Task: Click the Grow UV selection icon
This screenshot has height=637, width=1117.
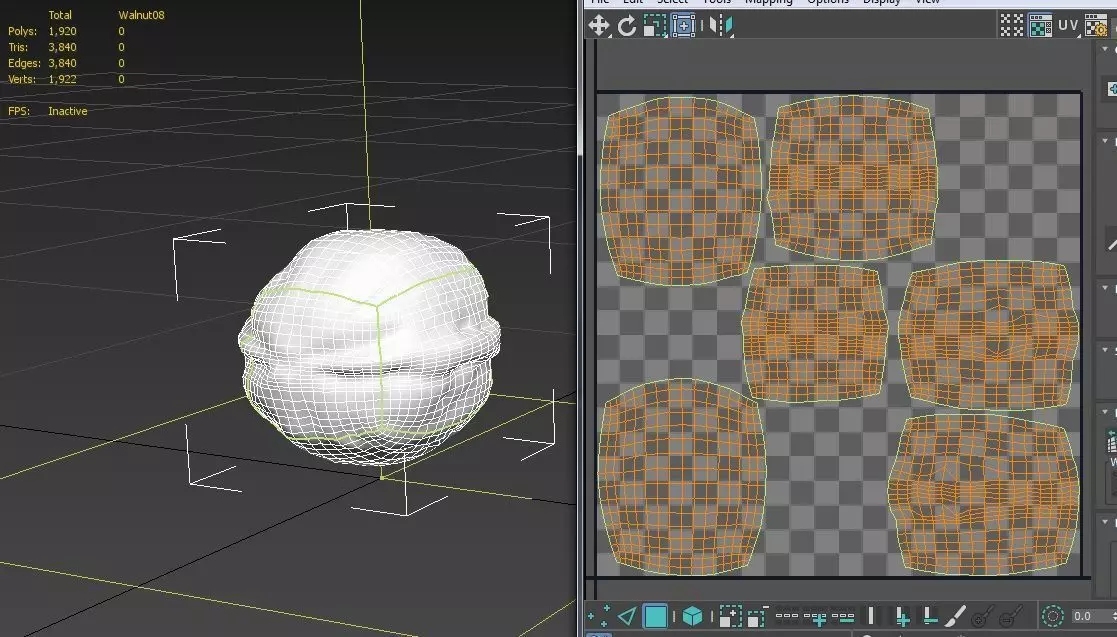Action: pos(729,616)
